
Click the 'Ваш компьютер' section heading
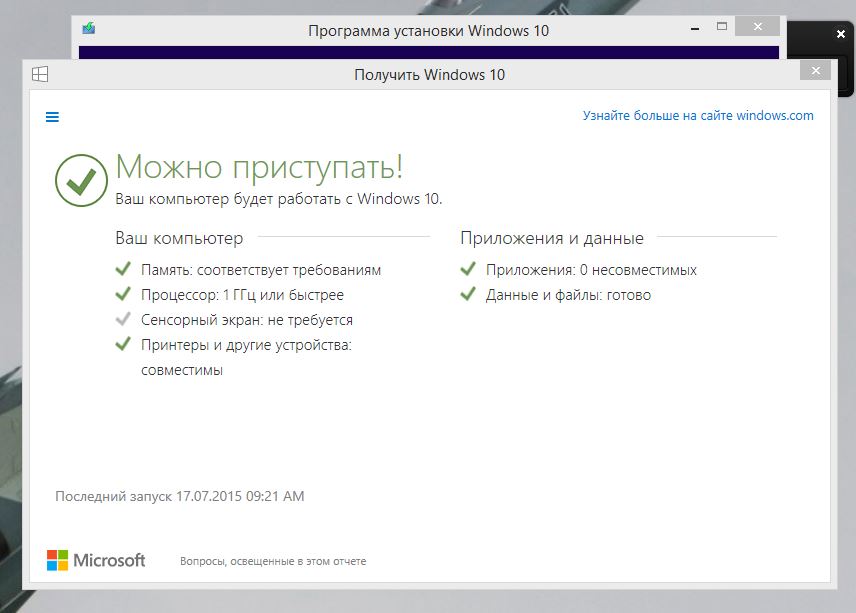179,238
